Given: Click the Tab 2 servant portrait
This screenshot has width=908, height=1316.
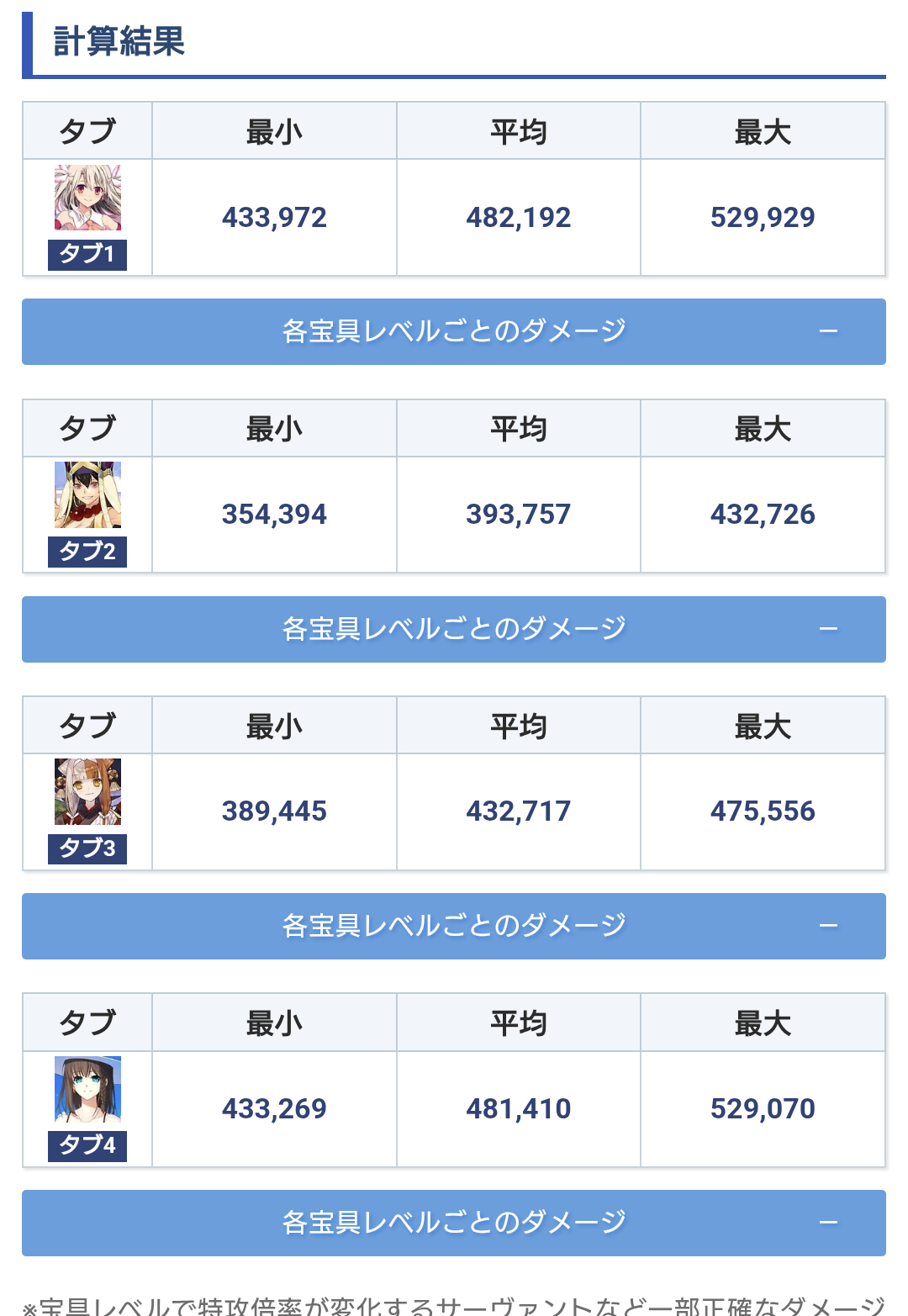Looking at the screenshot, I should tap(87, 494).
